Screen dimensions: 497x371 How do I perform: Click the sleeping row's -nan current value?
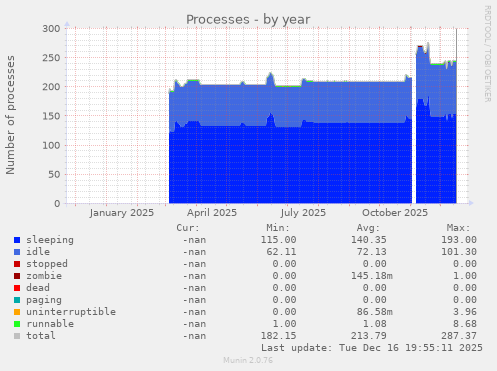tap(194, 240)
